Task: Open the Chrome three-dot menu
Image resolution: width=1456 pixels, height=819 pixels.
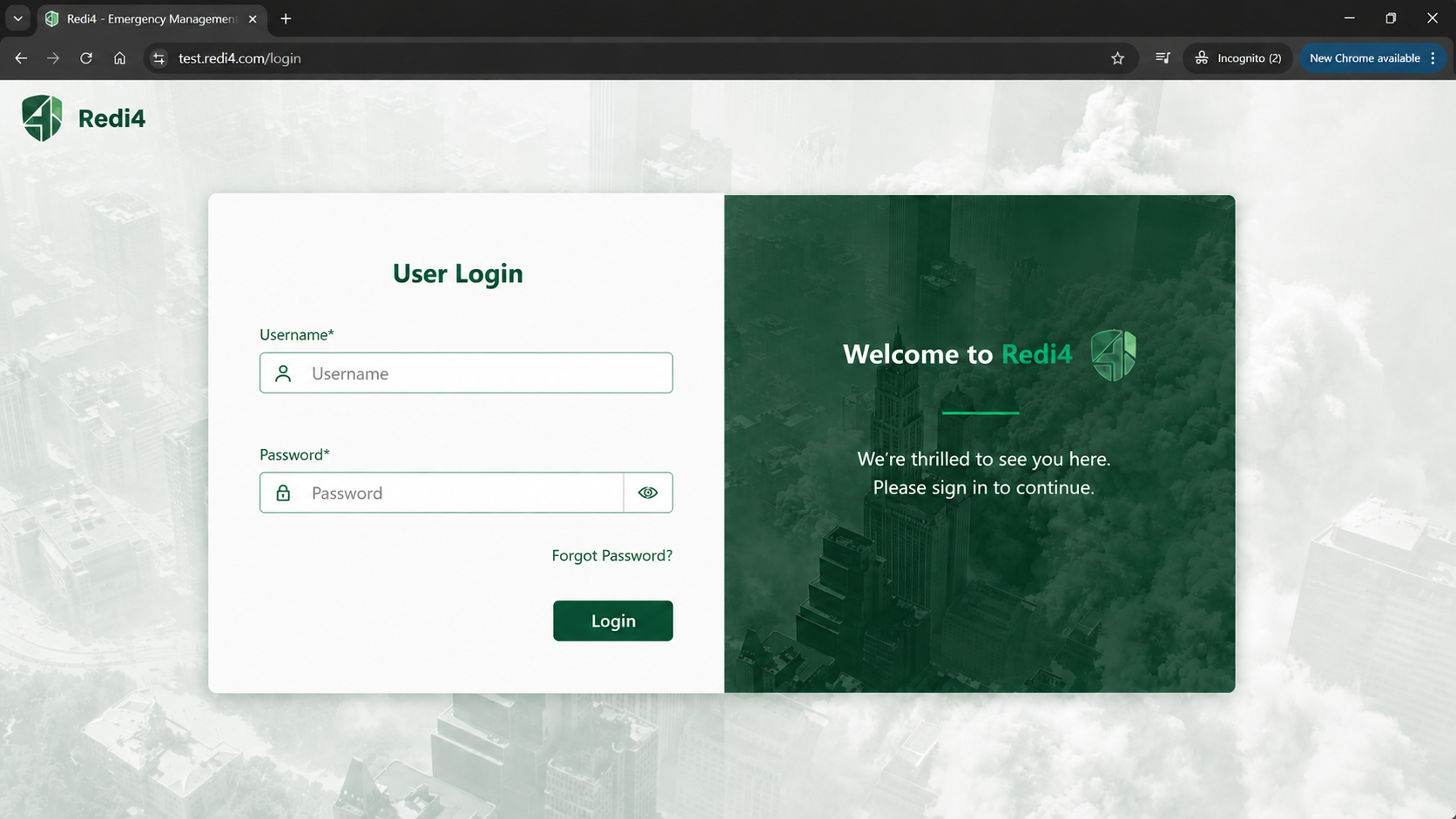Action: (x=1433, y=58)
